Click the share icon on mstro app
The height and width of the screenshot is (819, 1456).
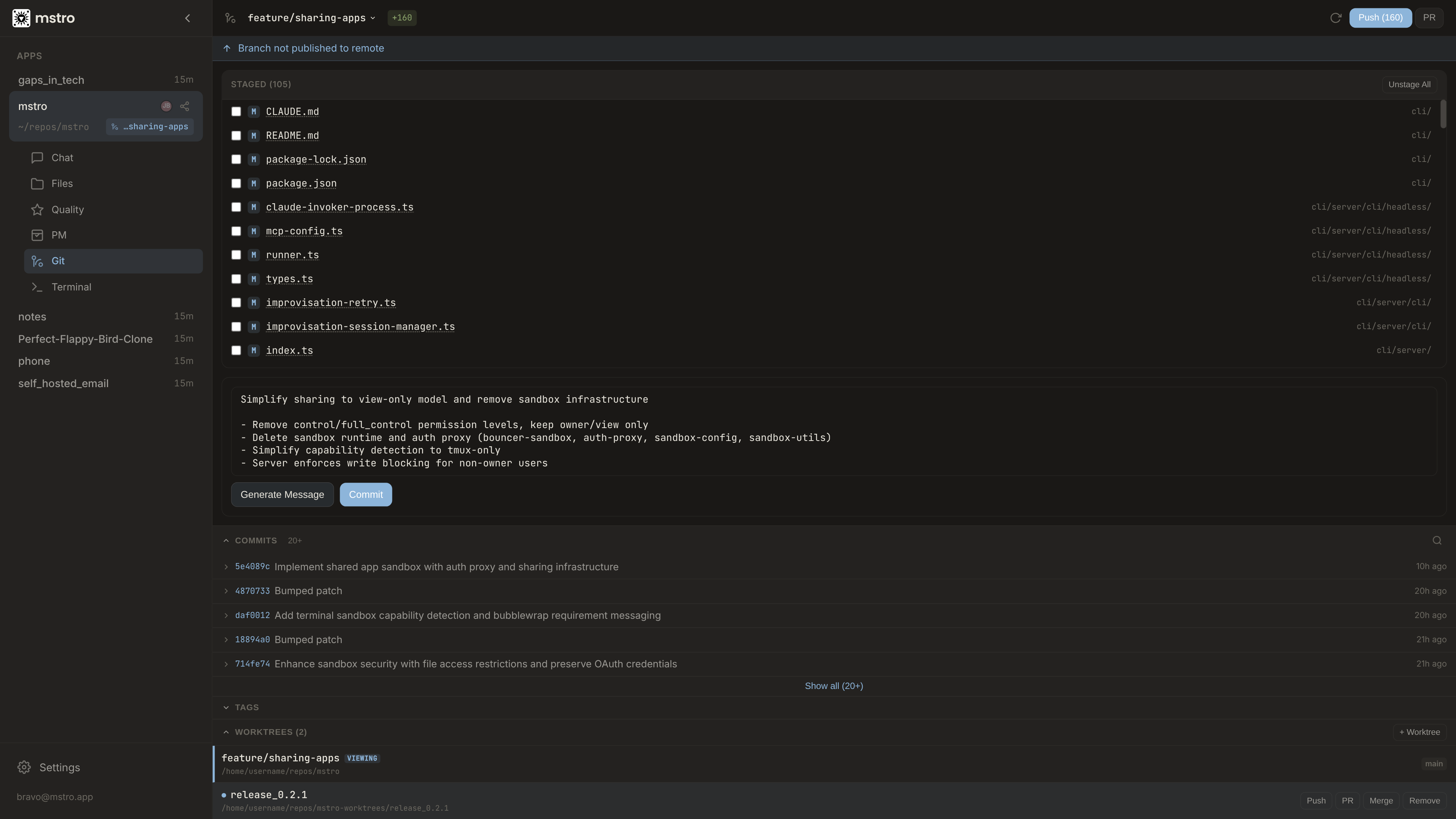tap(185, 106)
